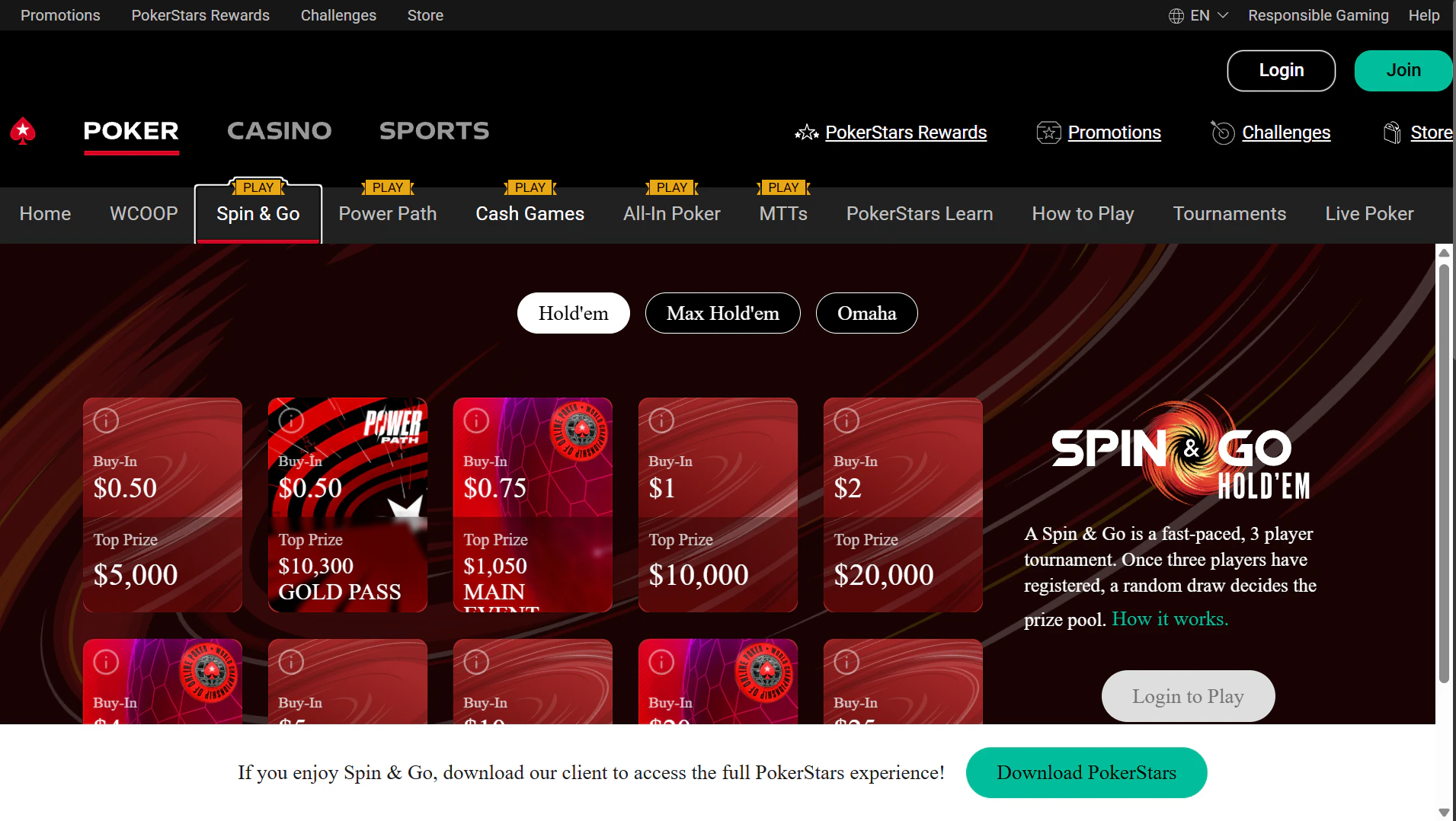Click Download PokerStars button
The image size is (1456, 821).
point(1086,772)
